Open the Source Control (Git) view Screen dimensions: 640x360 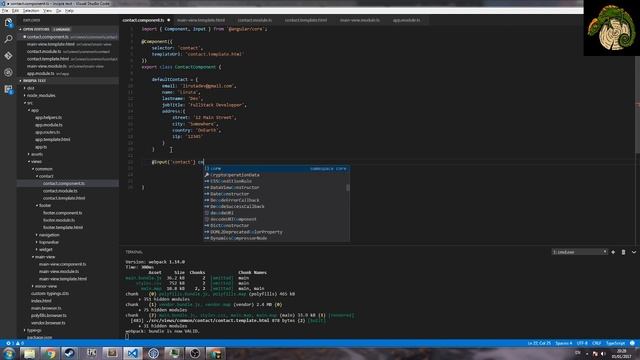pos(8,56)
